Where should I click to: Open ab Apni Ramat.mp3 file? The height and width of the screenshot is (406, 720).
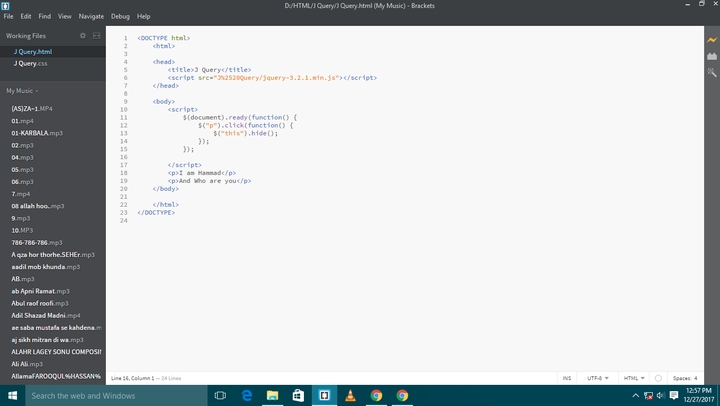(x=40, y=291)
